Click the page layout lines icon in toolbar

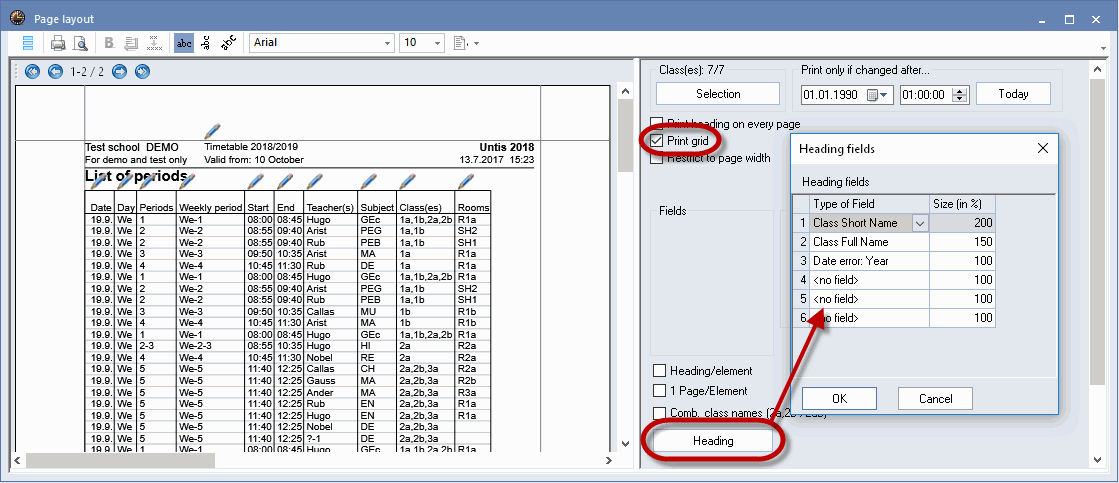pyautogui.click(x=29, y=43)
